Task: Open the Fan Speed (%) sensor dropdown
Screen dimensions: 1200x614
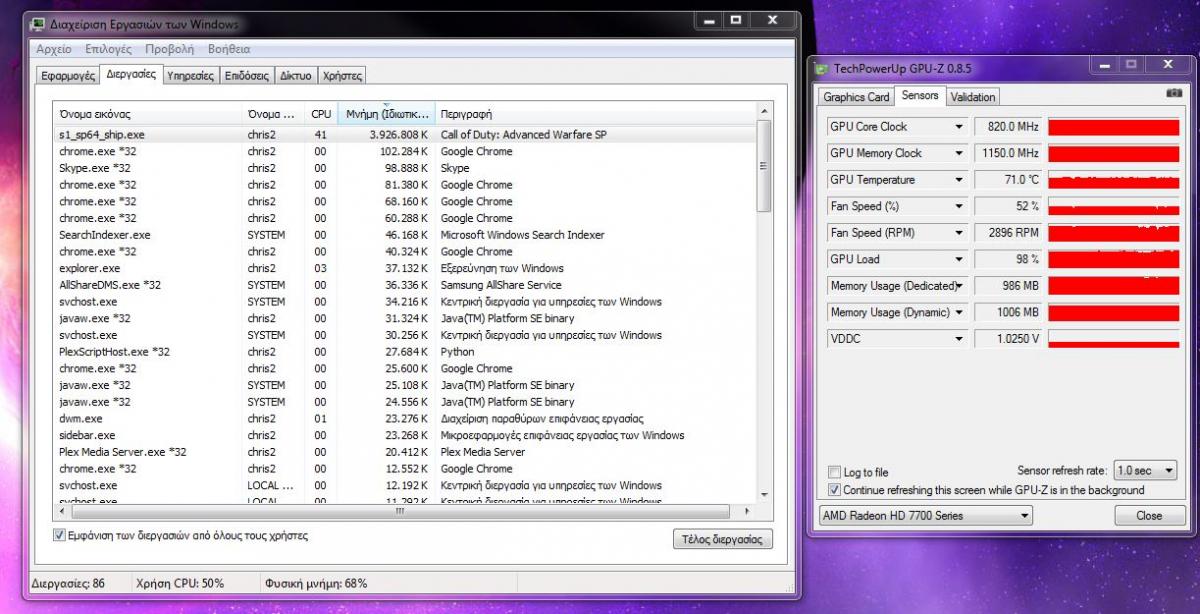Action: (x=959, y=206)
